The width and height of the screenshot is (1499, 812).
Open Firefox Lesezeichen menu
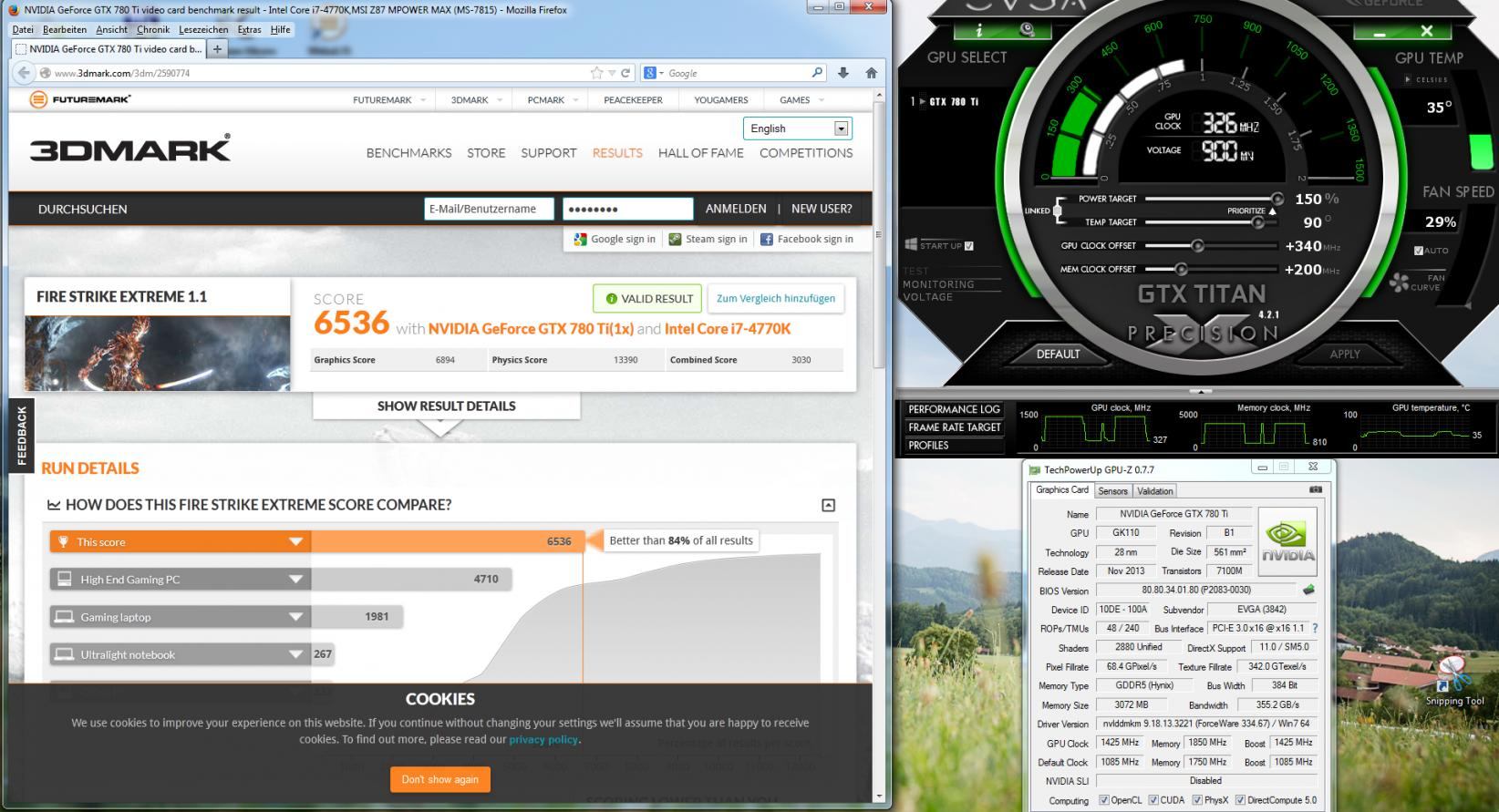(x=203, y=29)
